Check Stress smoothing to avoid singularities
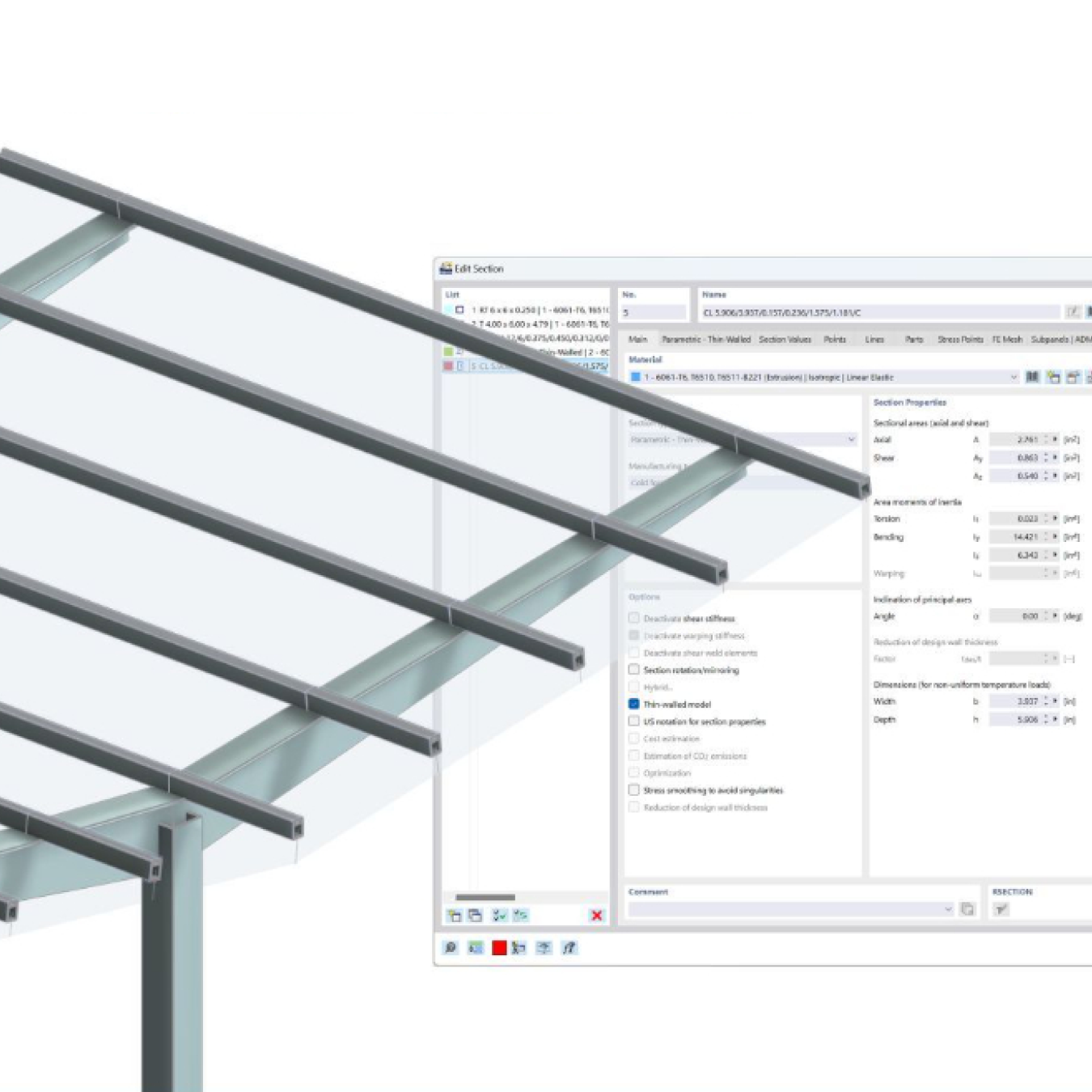This screenshot has height=1092, width=1092. (x=634, y=789)
